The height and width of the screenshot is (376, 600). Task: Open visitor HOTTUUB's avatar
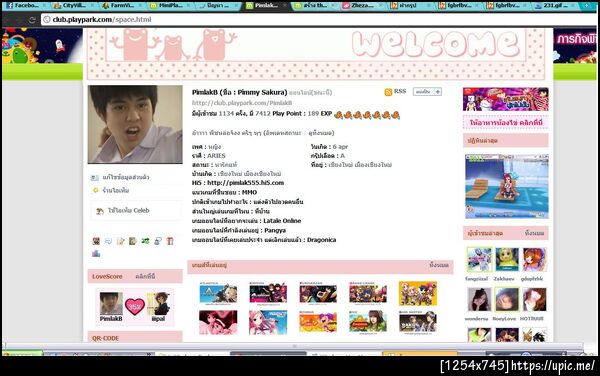click(x=535, y=299)
